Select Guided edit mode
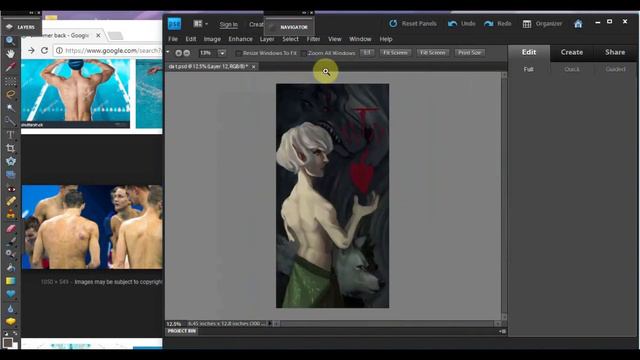The image size is (640, 360). point(615,69)
